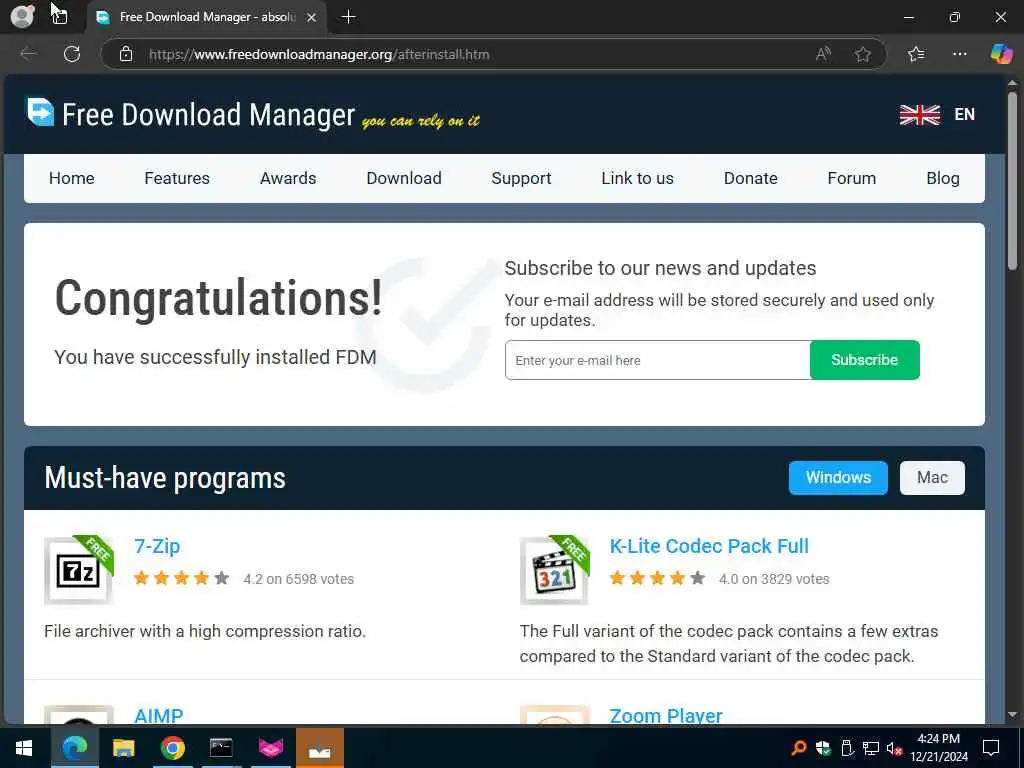Click the scrollbar down arrow
The height and width of the screenshot is (768, 1024).
click(1012, 714)
